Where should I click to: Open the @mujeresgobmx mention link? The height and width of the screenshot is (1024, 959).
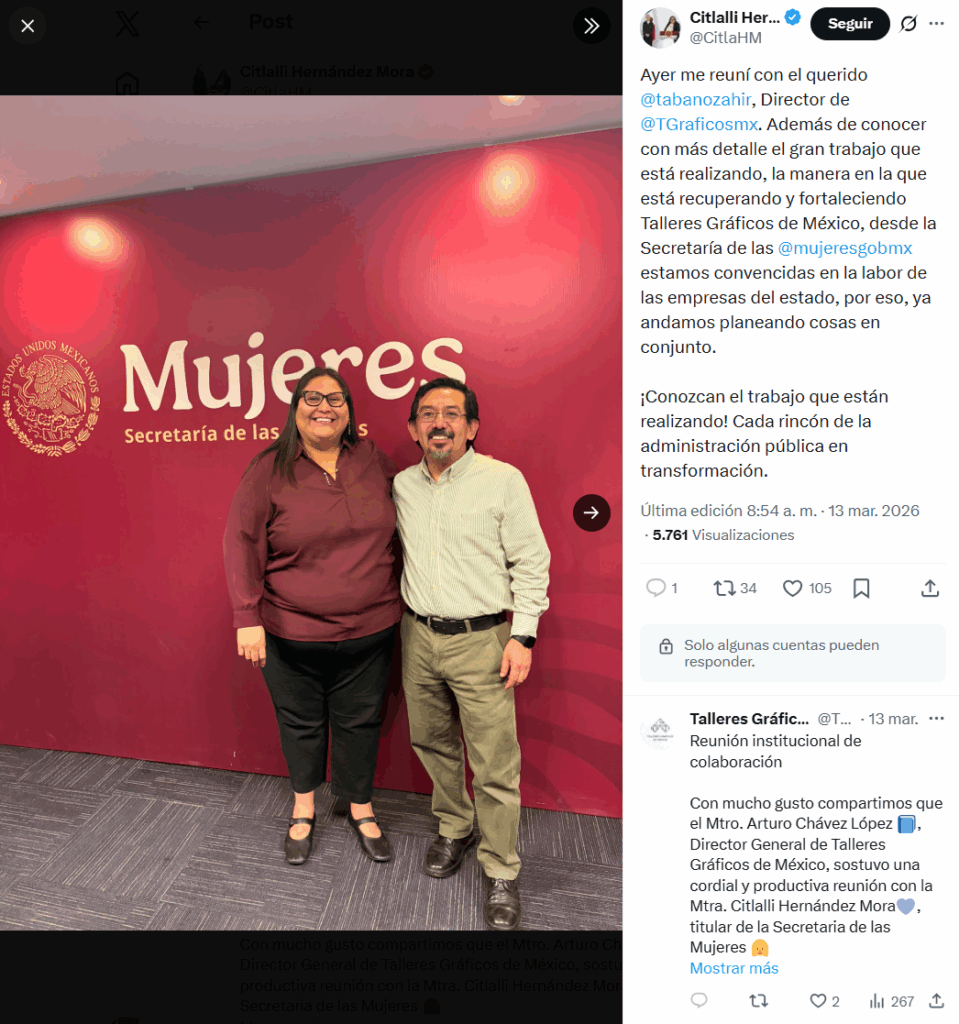pyautogui.click(x=845, y=248)
